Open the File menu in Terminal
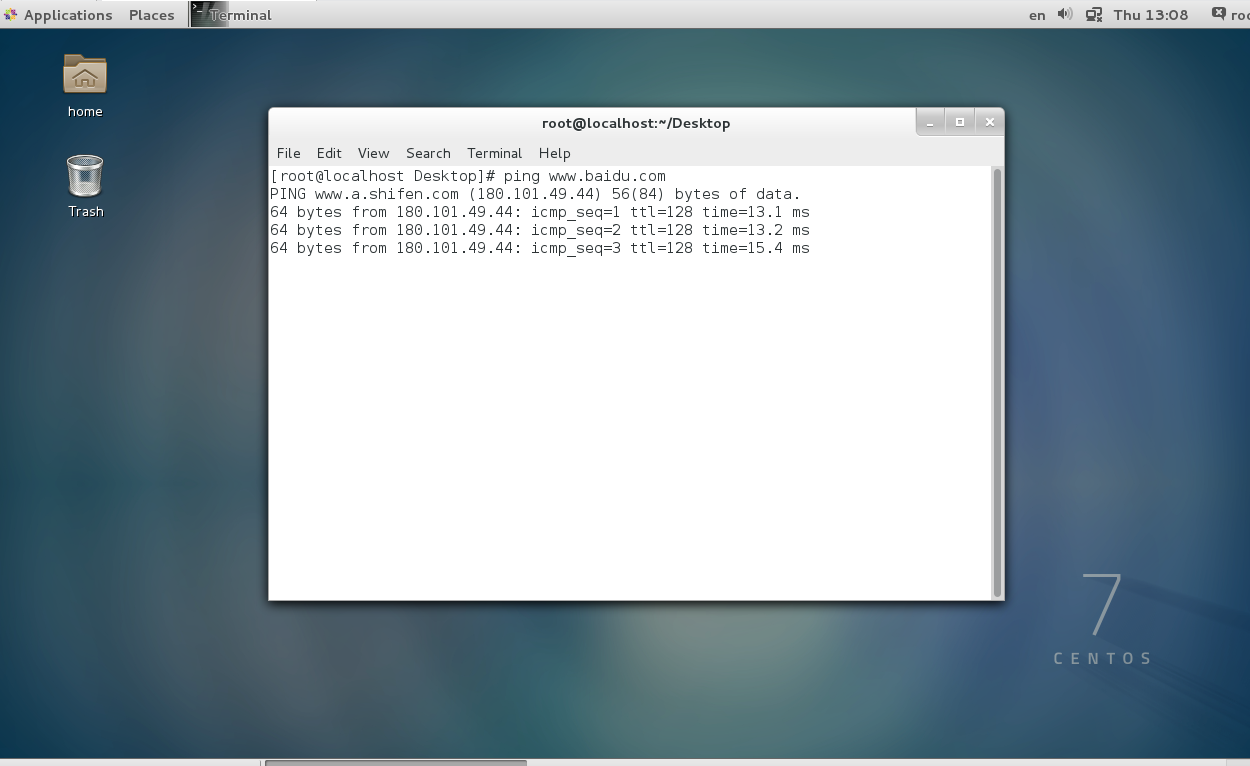This screenshot has width=1250, height=766. (288, 153)
